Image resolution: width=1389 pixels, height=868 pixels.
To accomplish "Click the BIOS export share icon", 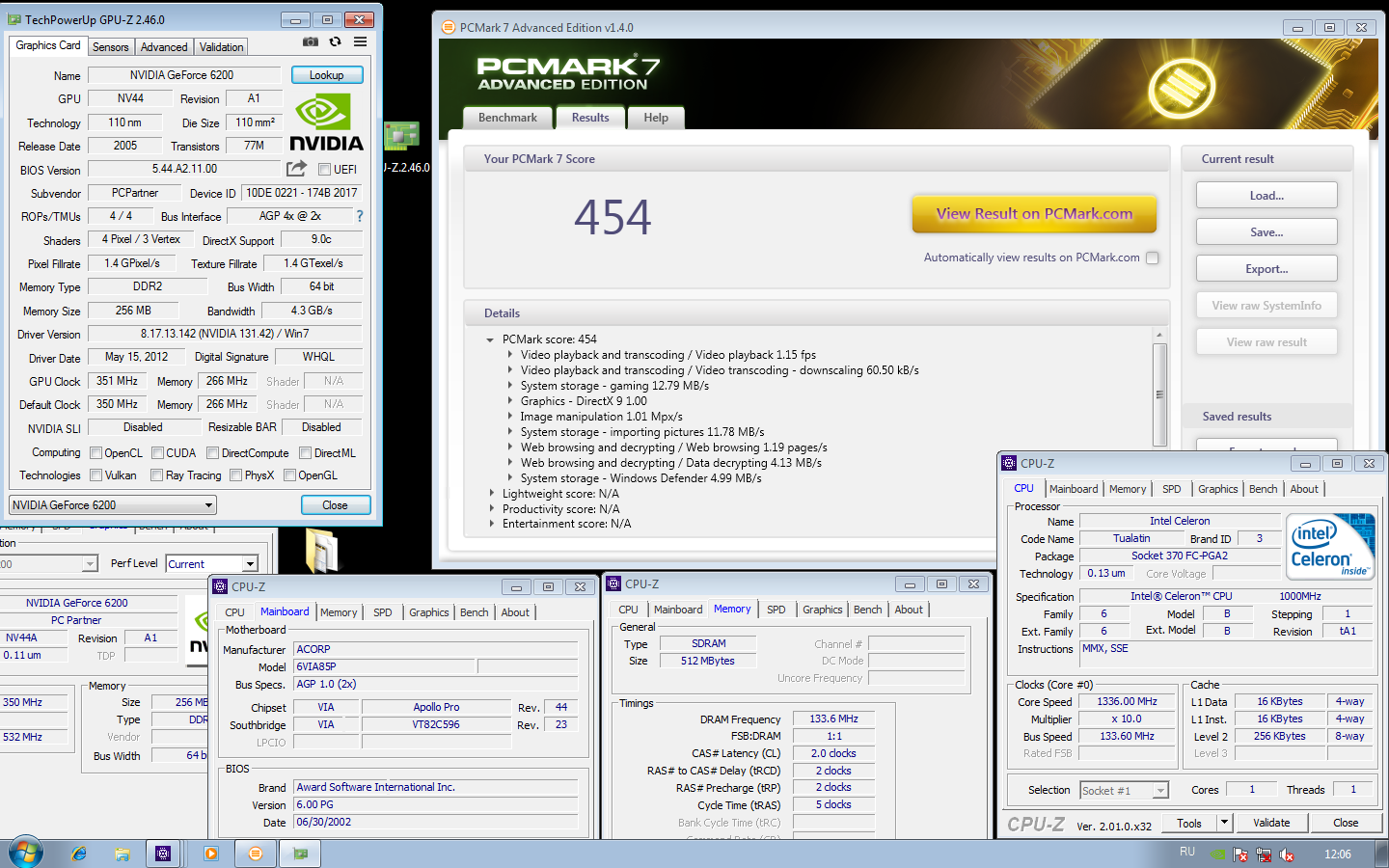I will pyautogui.click(x=296, y=169).
